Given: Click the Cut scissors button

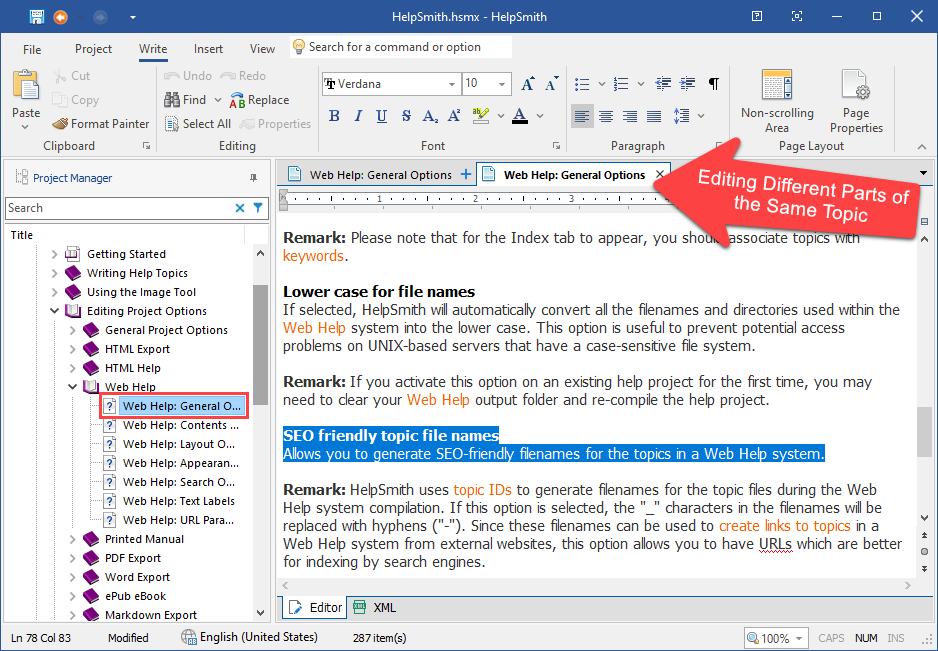Looking at the screenshot, I should click(71, 76).
